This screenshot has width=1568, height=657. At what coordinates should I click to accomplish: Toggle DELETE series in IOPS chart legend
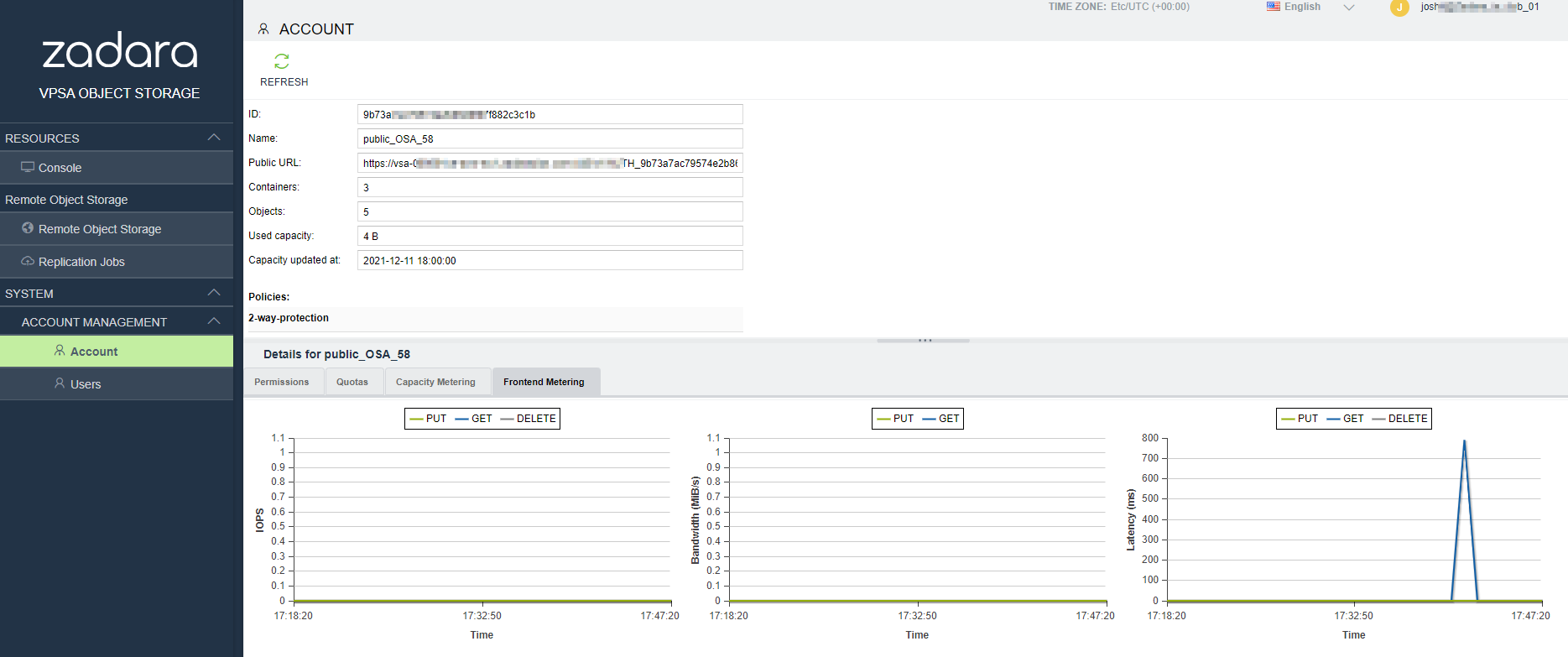click(x=529, y=419)
